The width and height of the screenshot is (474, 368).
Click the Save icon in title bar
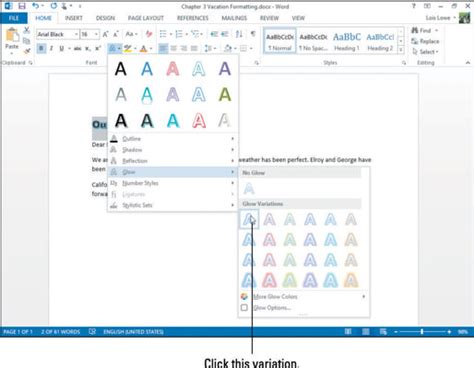tap(22, 6)
